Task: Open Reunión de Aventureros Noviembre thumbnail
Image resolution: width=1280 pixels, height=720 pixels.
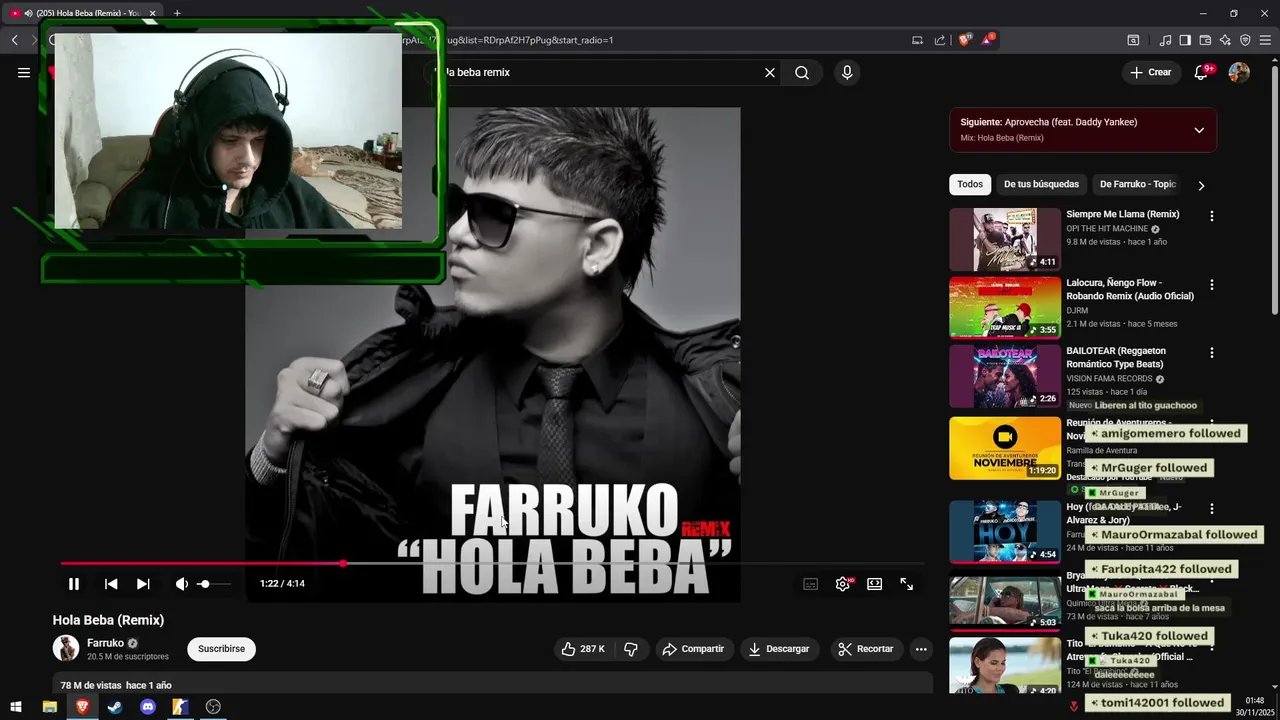Action: click(1005, 448)
